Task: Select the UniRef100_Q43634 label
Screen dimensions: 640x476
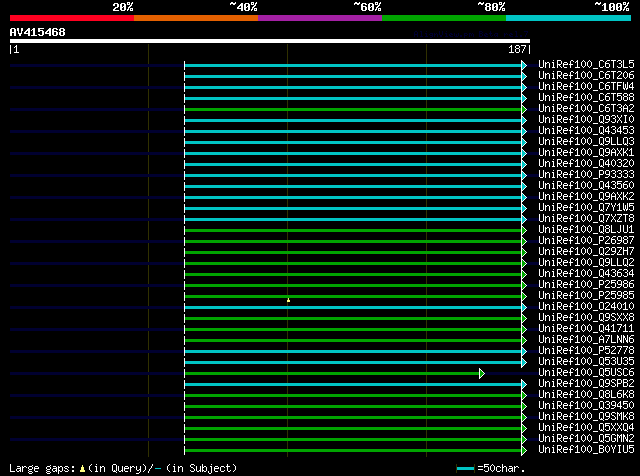Action: coord(586,274)
